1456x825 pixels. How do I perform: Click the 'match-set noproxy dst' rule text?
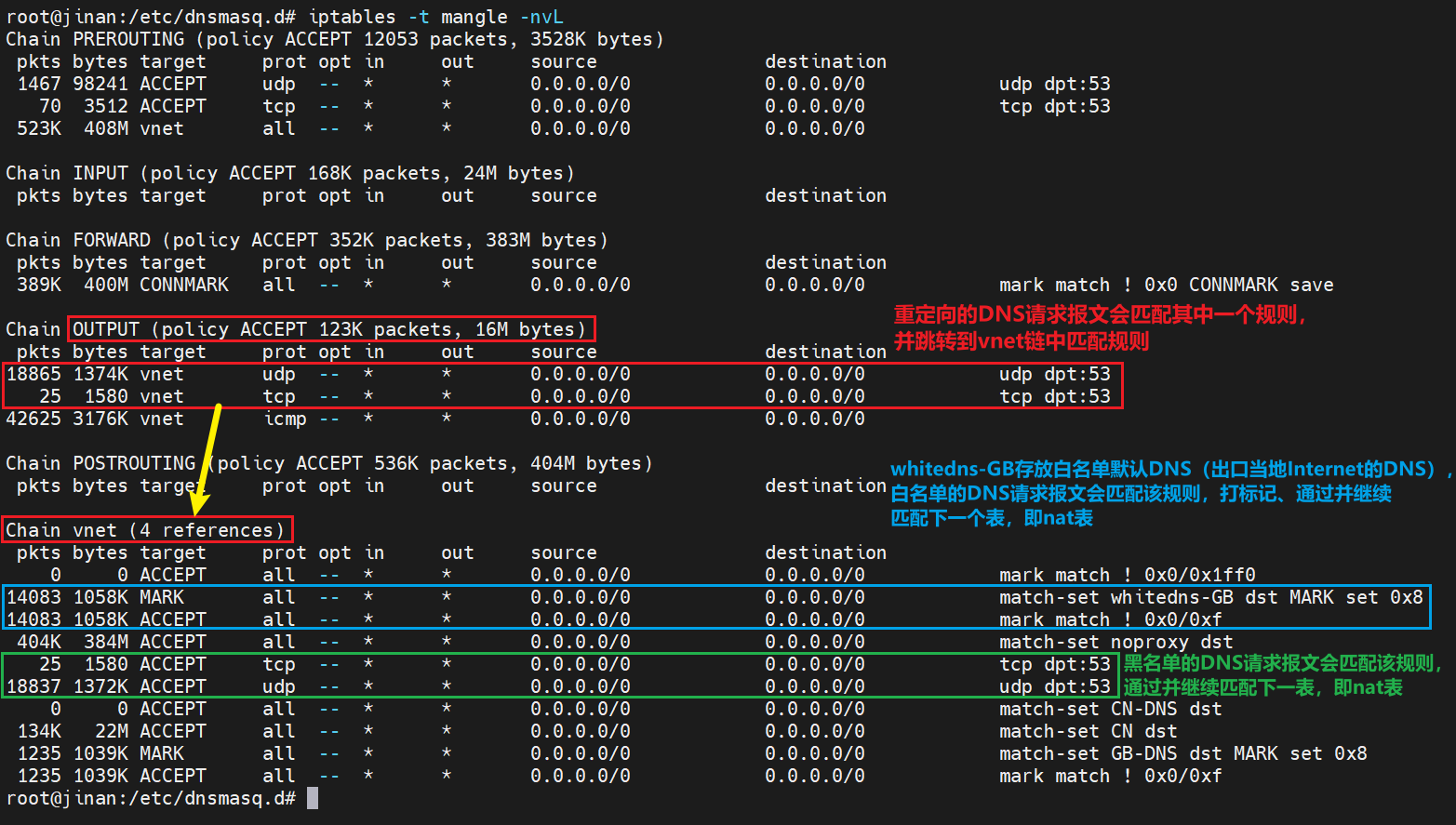pos(1115,642)
